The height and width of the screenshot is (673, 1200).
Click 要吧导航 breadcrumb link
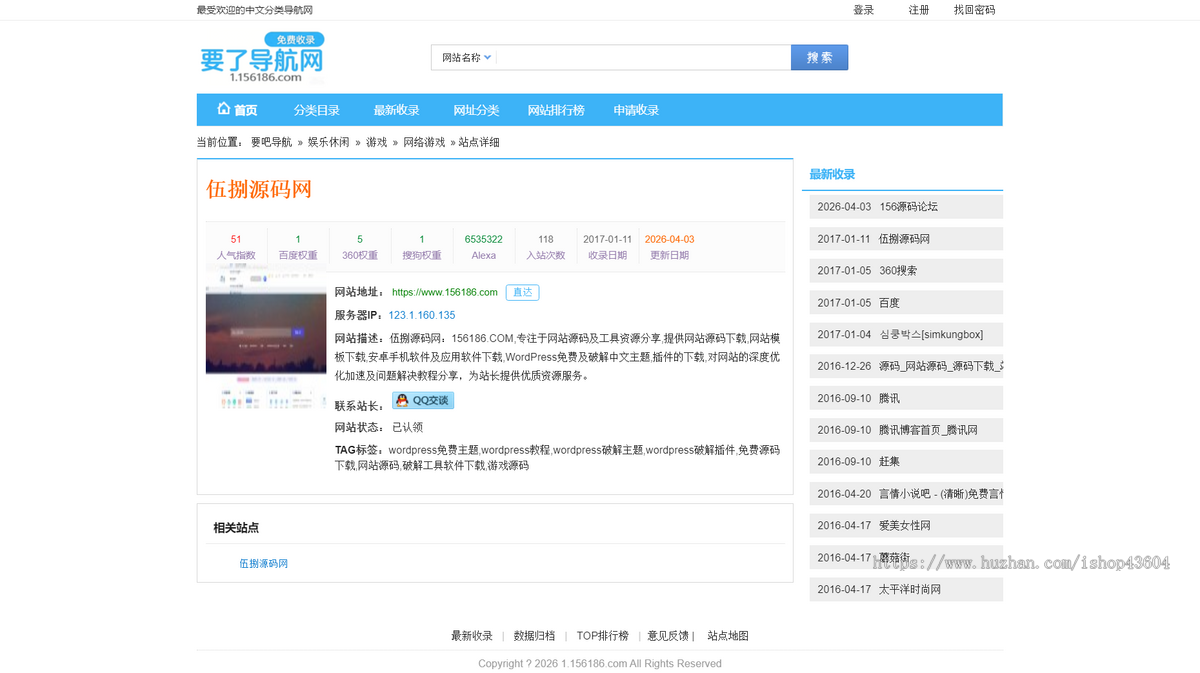point(271,142)
